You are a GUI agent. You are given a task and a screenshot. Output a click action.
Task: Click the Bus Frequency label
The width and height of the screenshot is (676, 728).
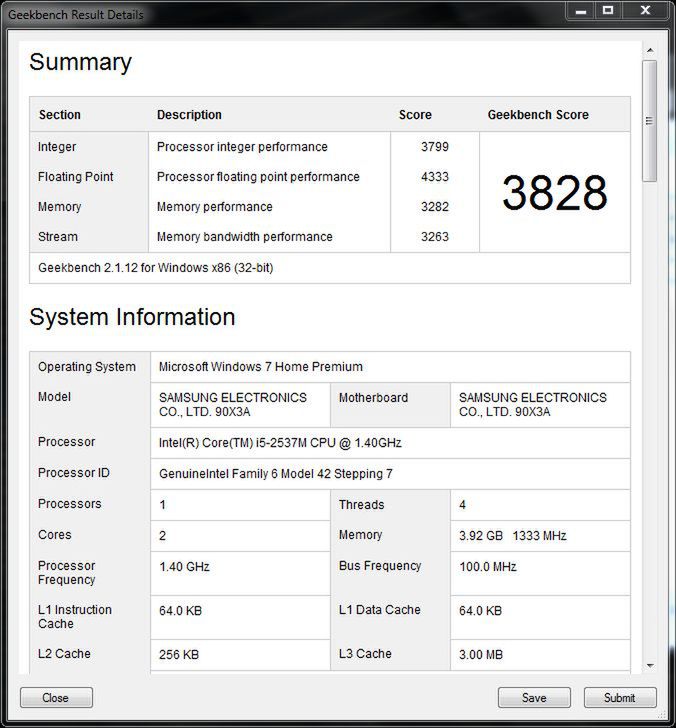tap(380, 566)
